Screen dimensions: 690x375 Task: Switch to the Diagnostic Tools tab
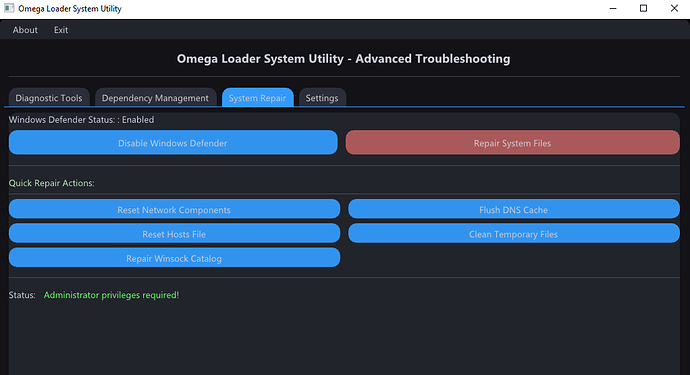click(x=49, y=98)
